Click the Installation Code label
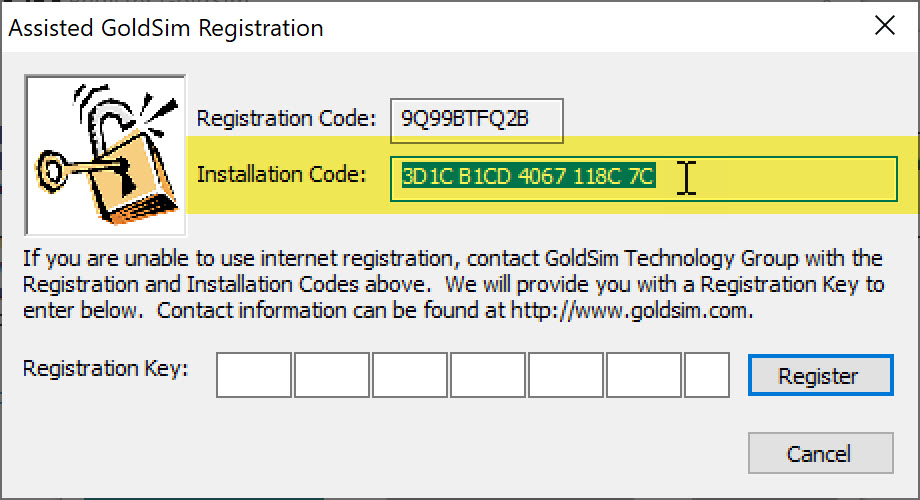 point(281,174)
